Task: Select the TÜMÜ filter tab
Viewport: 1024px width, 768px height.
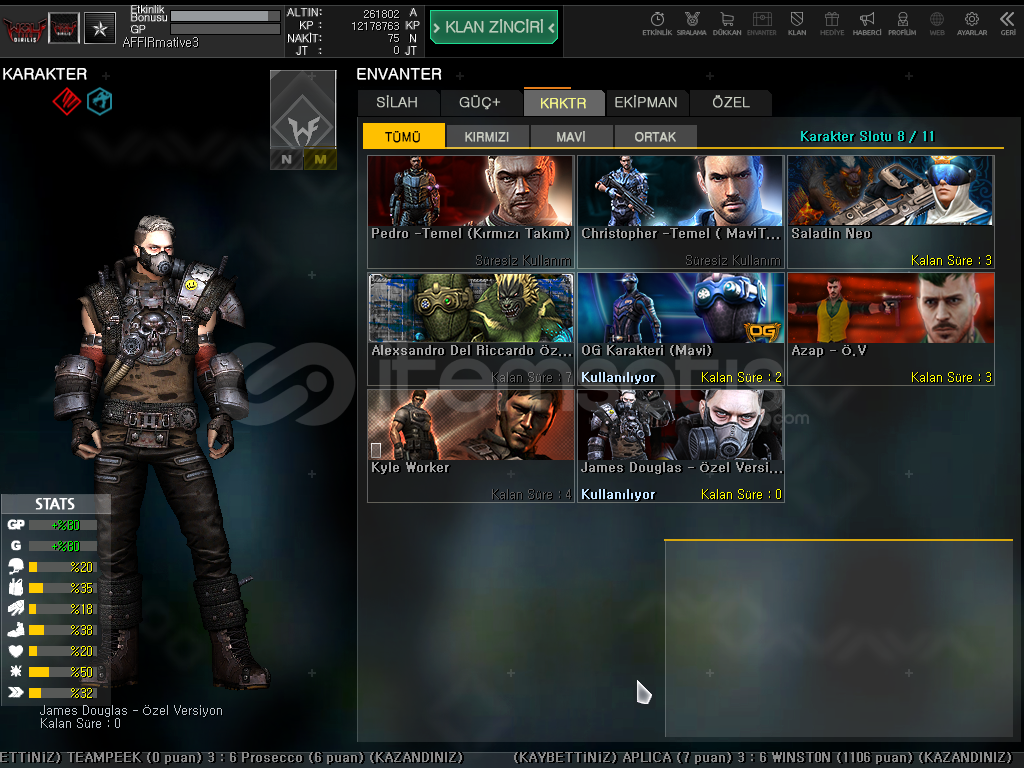Action: tap(403, 136)
